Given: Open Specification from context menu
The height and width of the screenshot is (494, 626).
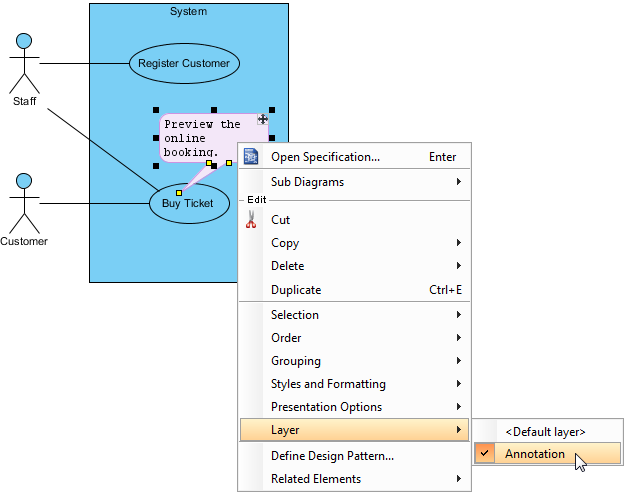Looking at the screenshot, I should point(355,157).
